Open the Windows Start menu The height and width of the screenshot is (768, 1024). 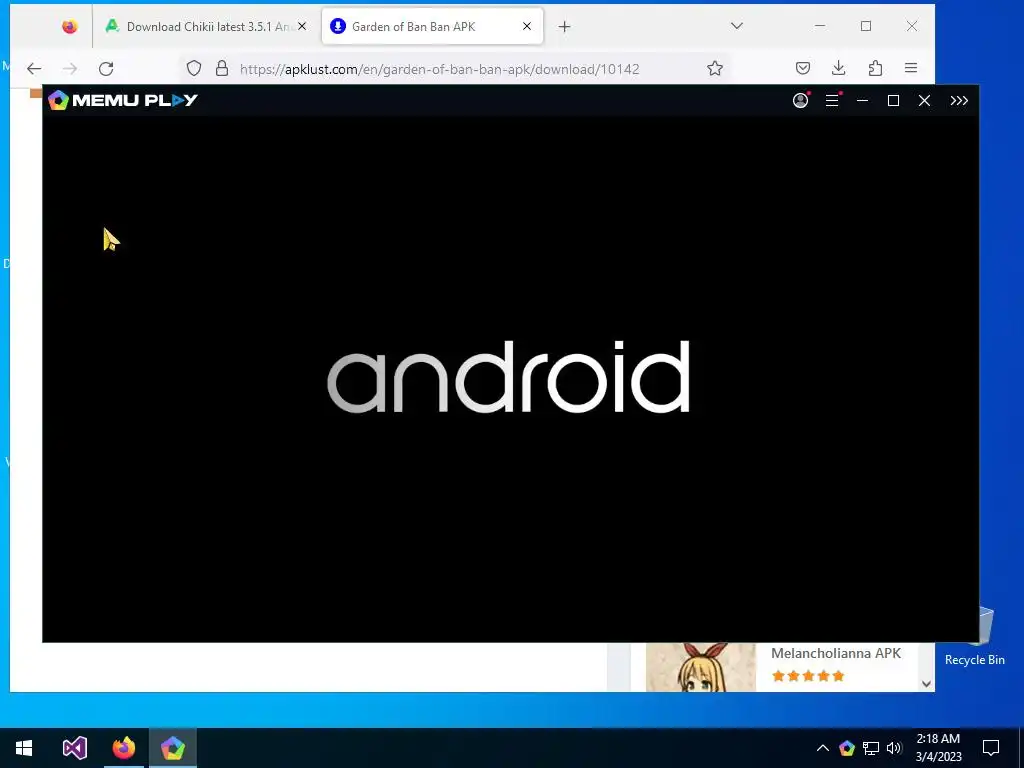(x=24, y=748)
